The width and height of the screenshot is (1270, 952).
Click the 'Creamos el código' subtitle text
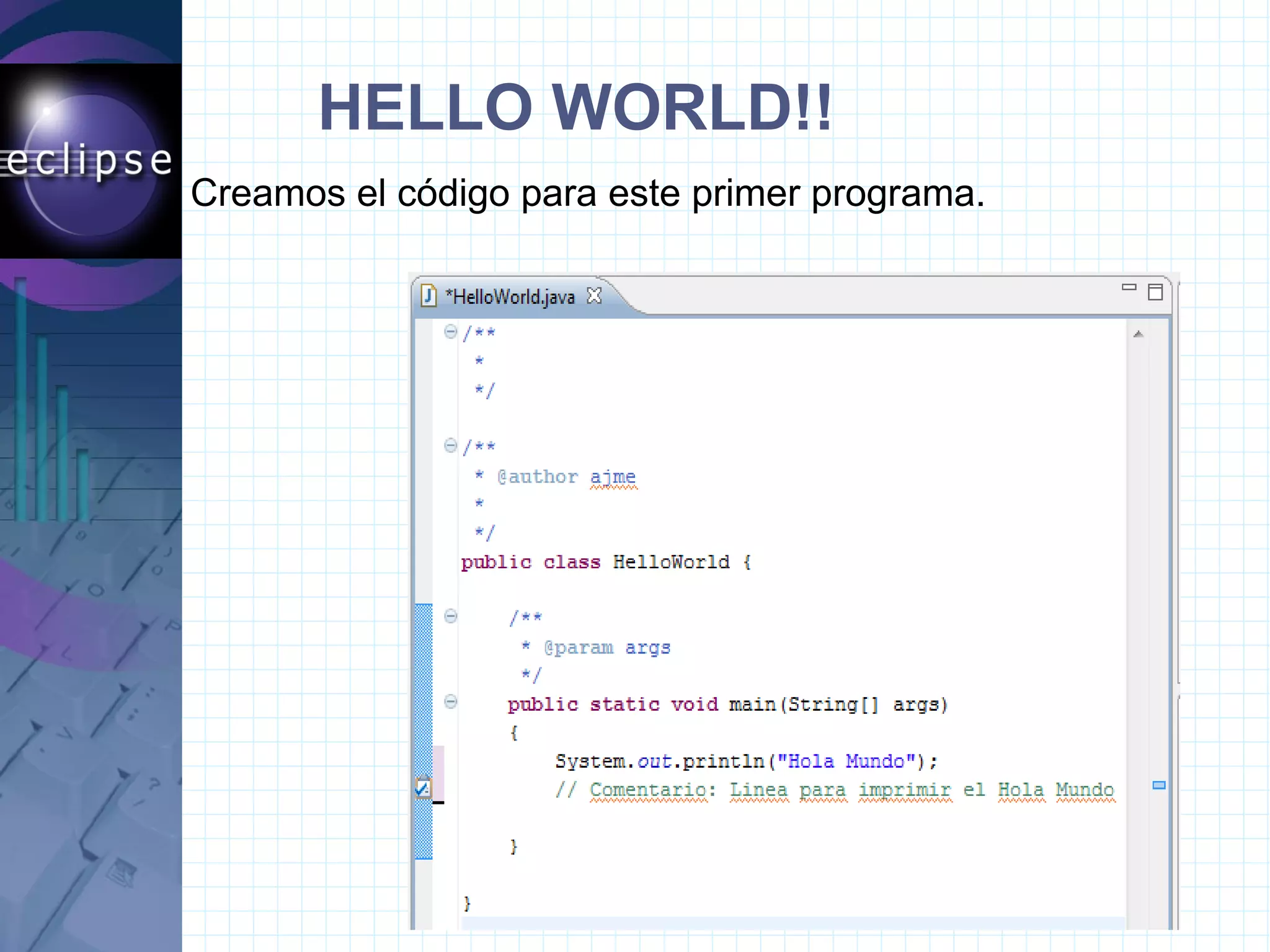tap(587, 193)
